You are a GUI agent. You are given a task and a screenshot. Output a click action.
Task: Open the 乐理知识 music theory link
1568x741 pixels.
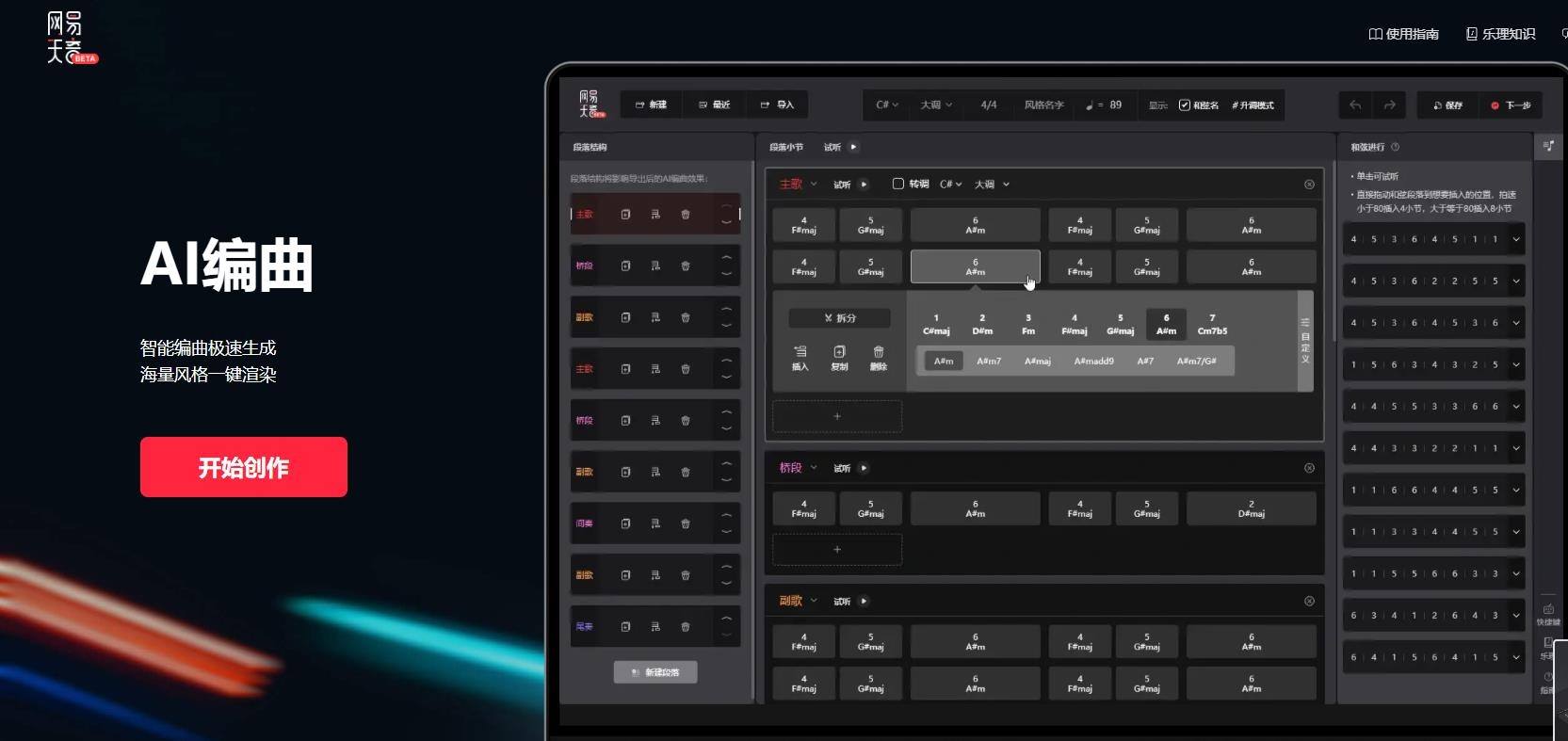click(1500, 34)
